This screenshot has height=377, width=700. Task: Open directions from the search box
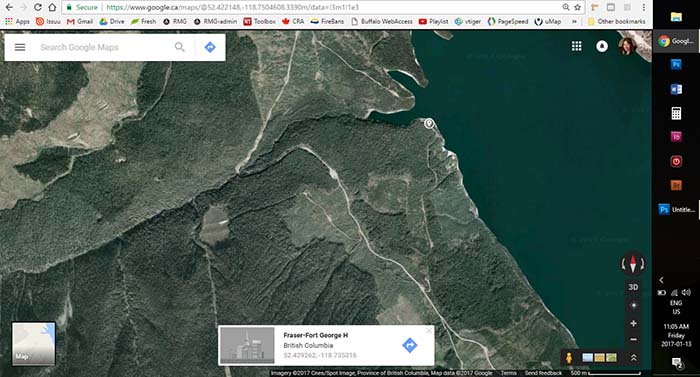[x=210, y=47]
